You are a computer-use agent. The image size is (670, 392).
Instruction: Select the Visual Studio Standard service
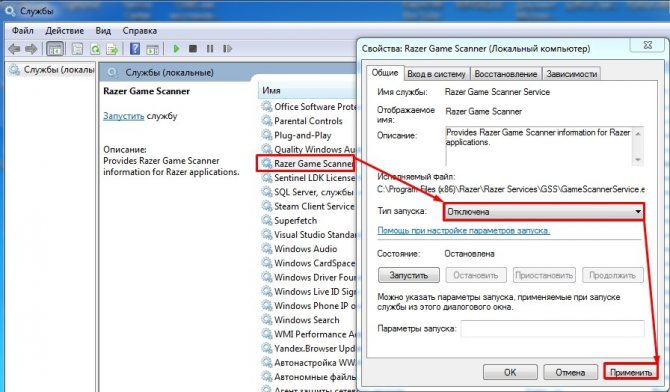click(309, 235)
